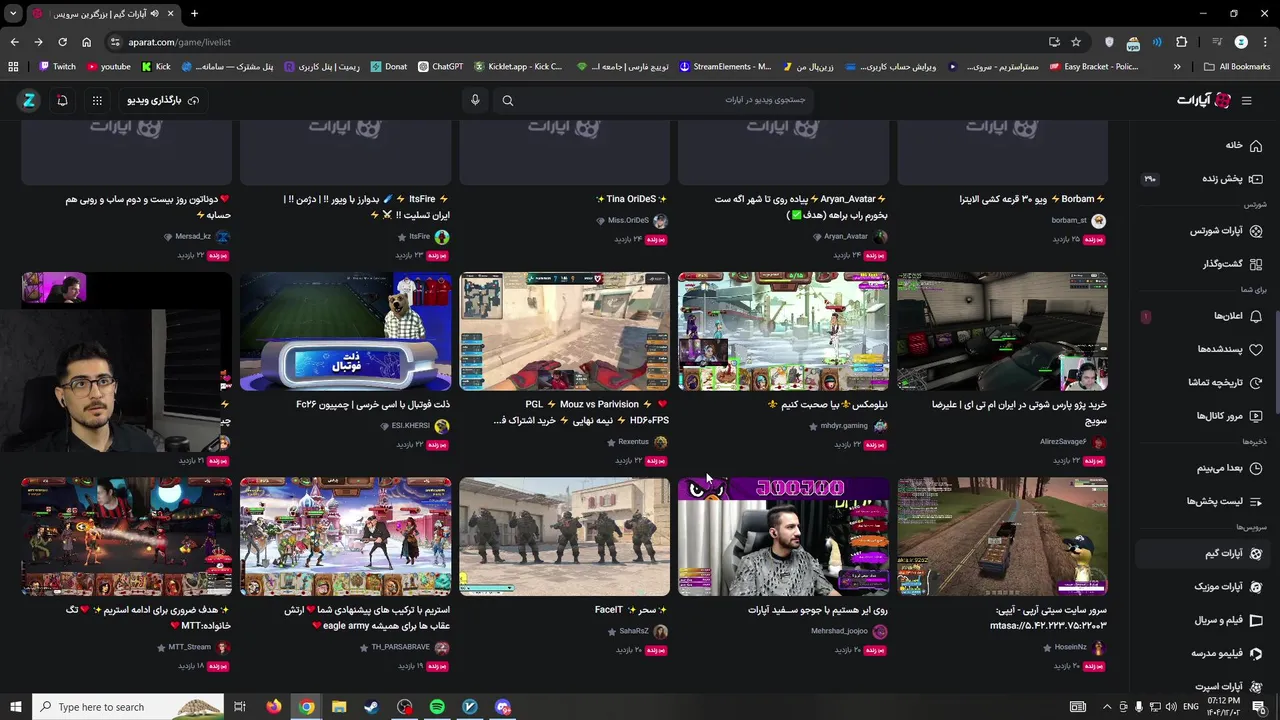Open Filimo School in the sidebar
The height and width of the screenshot is (720, 1280).
[x=1226, y=653]
